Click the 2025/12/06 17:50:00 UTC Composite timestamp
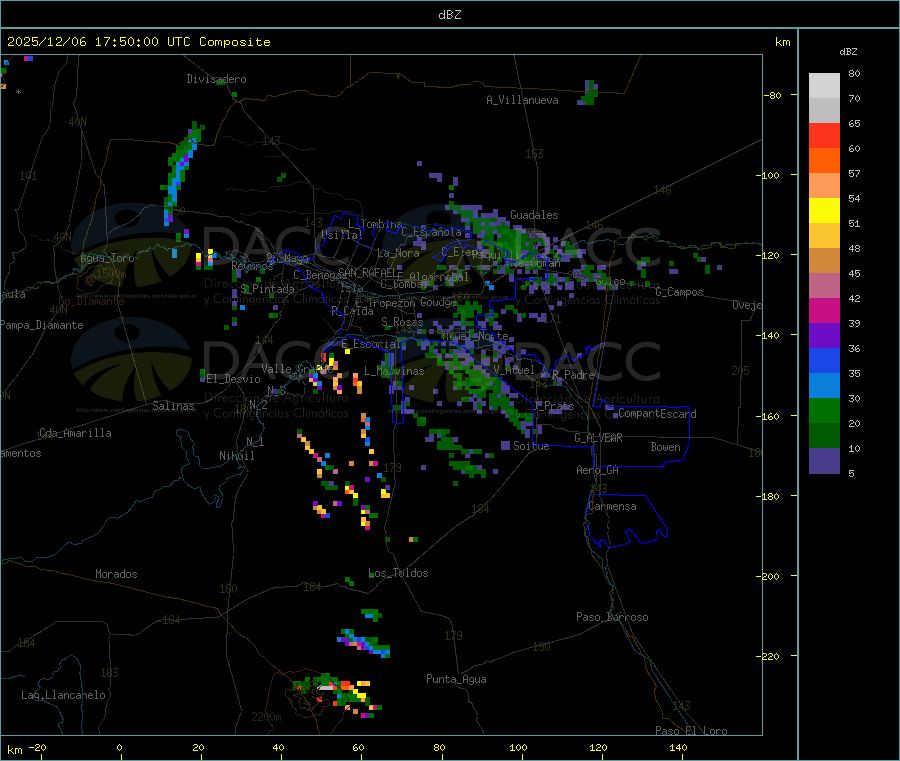The width and height of the screenshot is (900, 761). click(138, 42)
